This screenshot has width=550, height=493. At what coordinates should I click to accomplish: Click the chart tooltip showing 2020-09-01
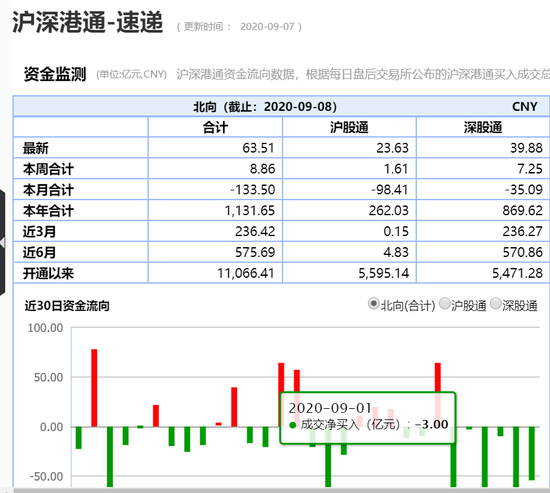(368, 418)
